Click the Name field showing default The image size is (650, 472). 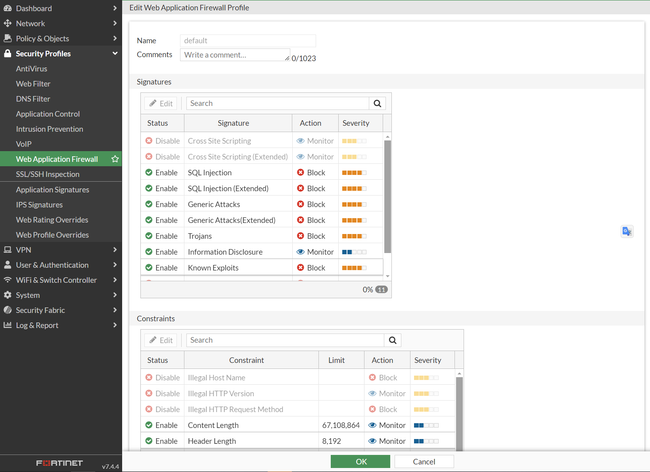pyautogui.click(x=247, y=41)
